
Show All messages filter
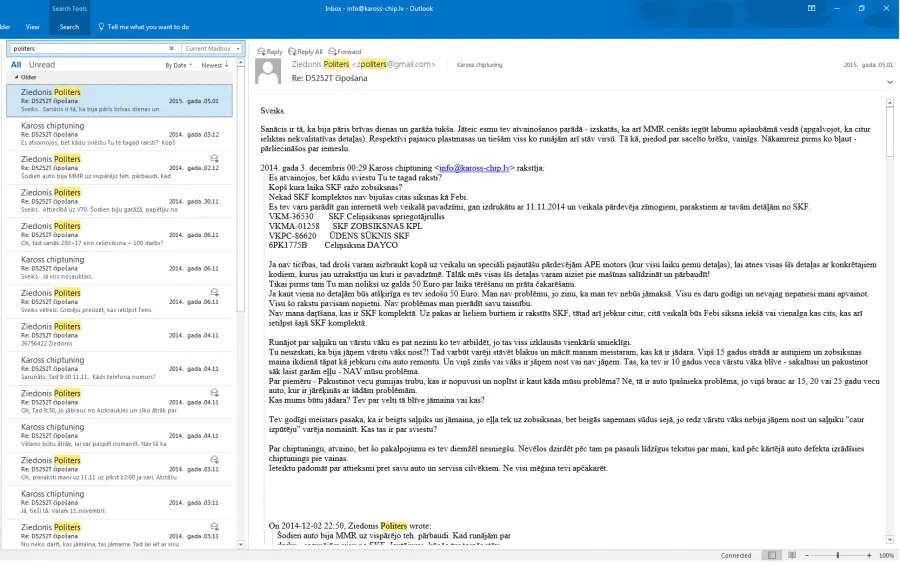coord(16,65)
